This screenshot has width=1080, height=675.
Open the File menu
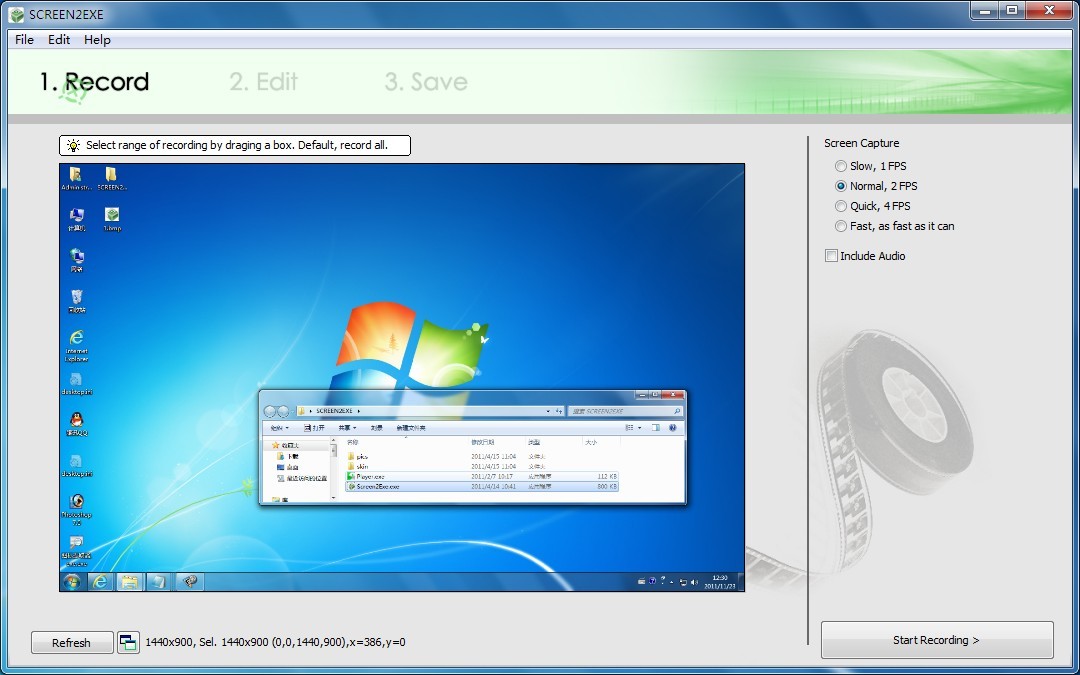click(24, 40)
